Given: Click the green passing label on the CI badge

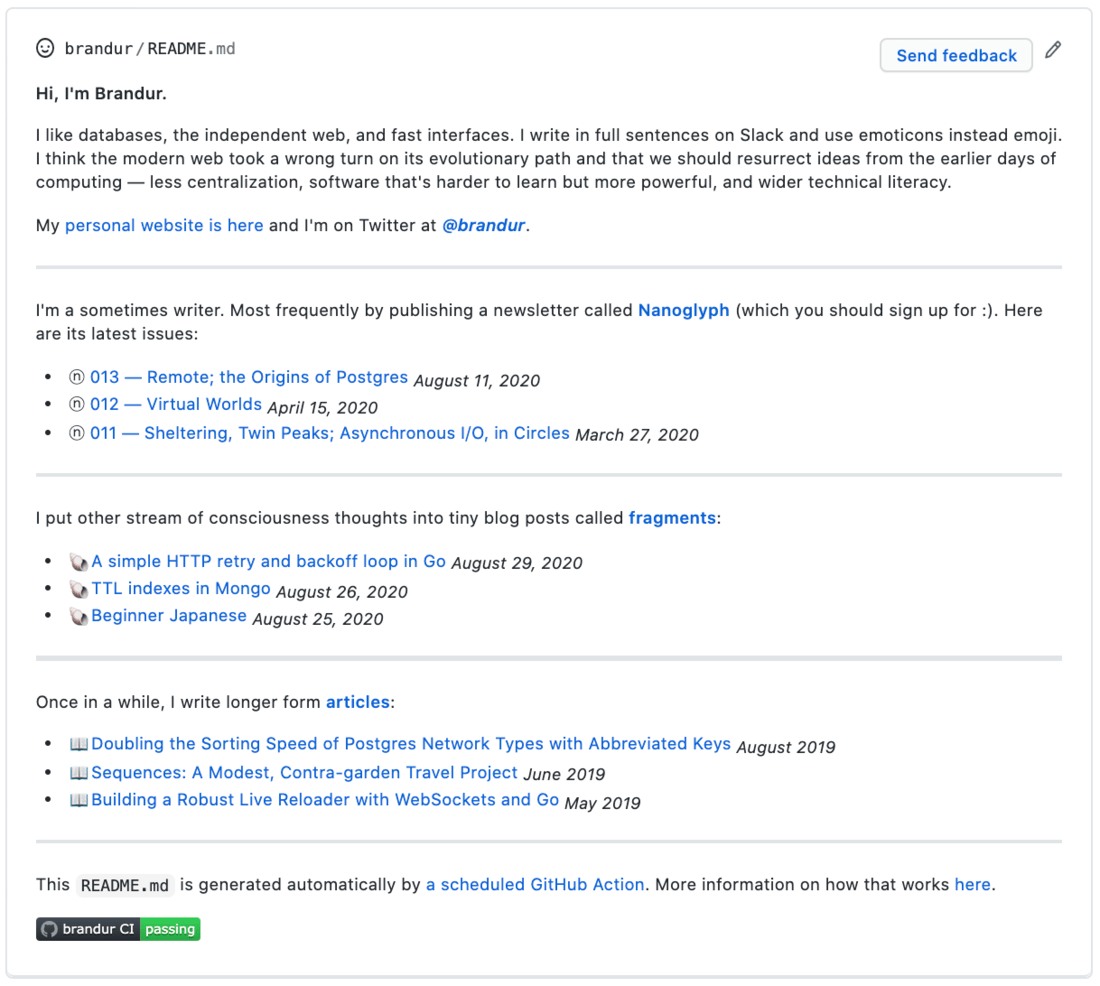Looking at the screenshot, I should pos(169,929).
